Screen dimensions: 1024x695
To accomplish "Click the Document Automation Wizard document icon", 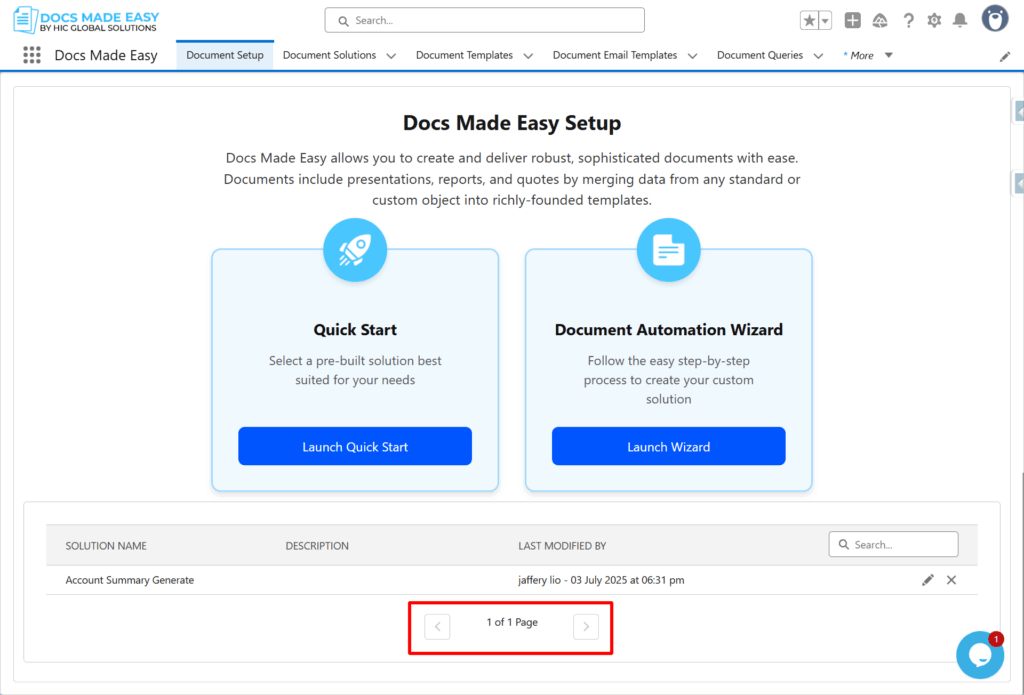I will tap(668, 250).
